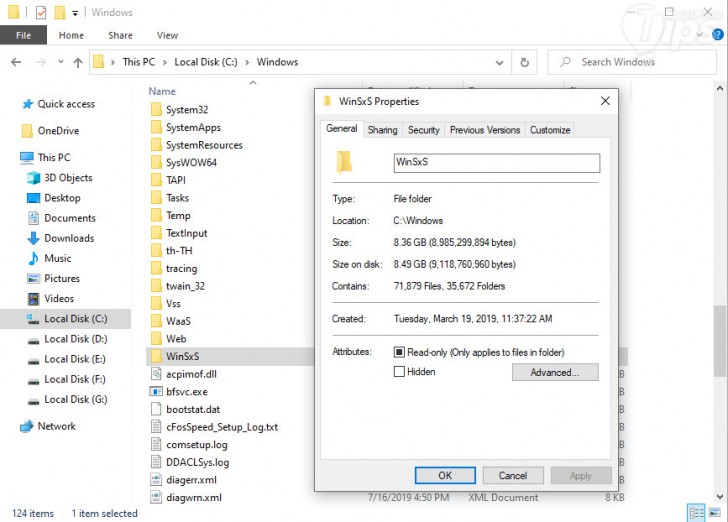Select the bootstat.dat file

(x=185, y=410)
